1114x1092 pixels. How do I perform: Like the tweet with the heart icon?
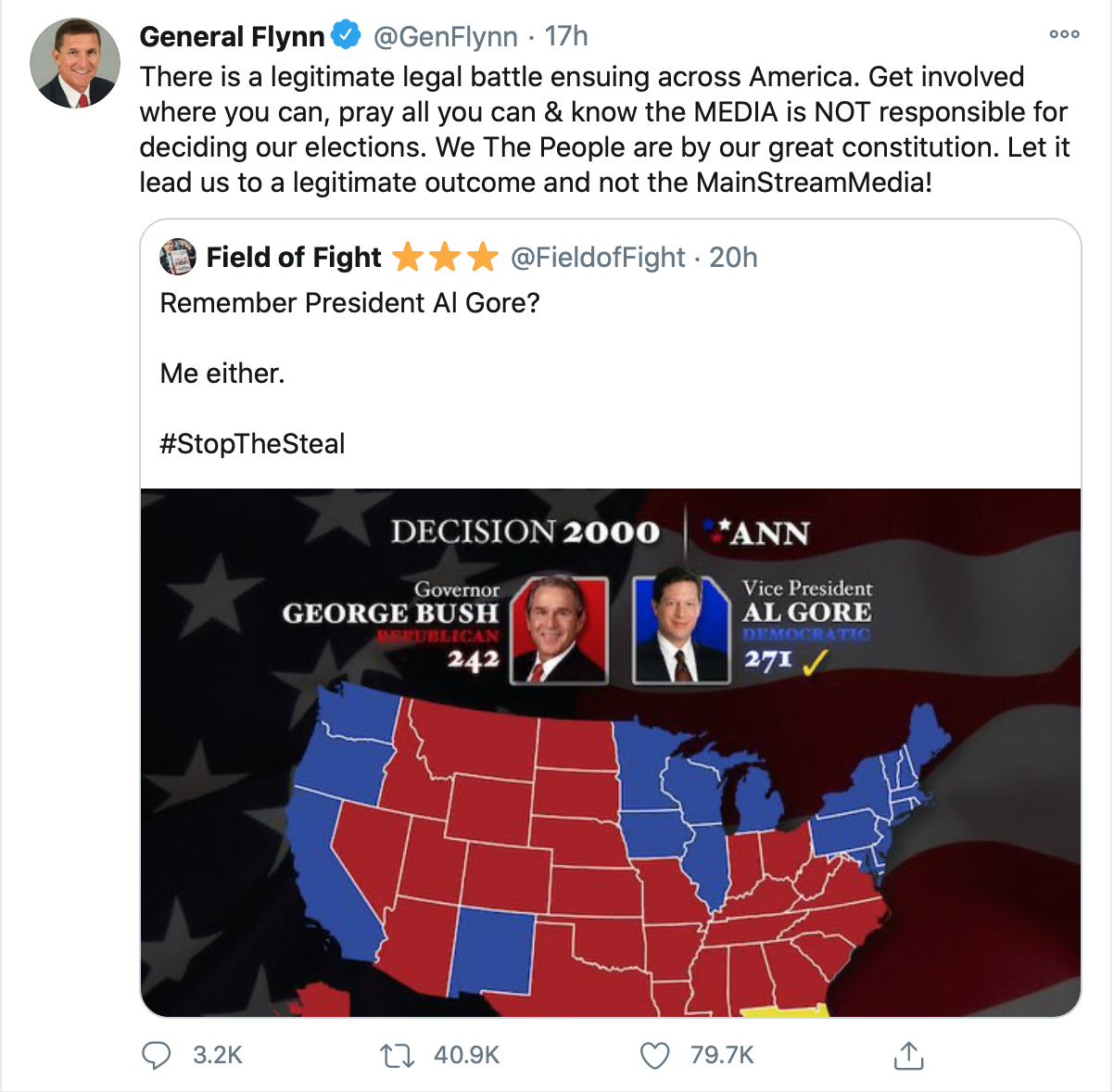pyautogui.click(x=655, y=1055)
